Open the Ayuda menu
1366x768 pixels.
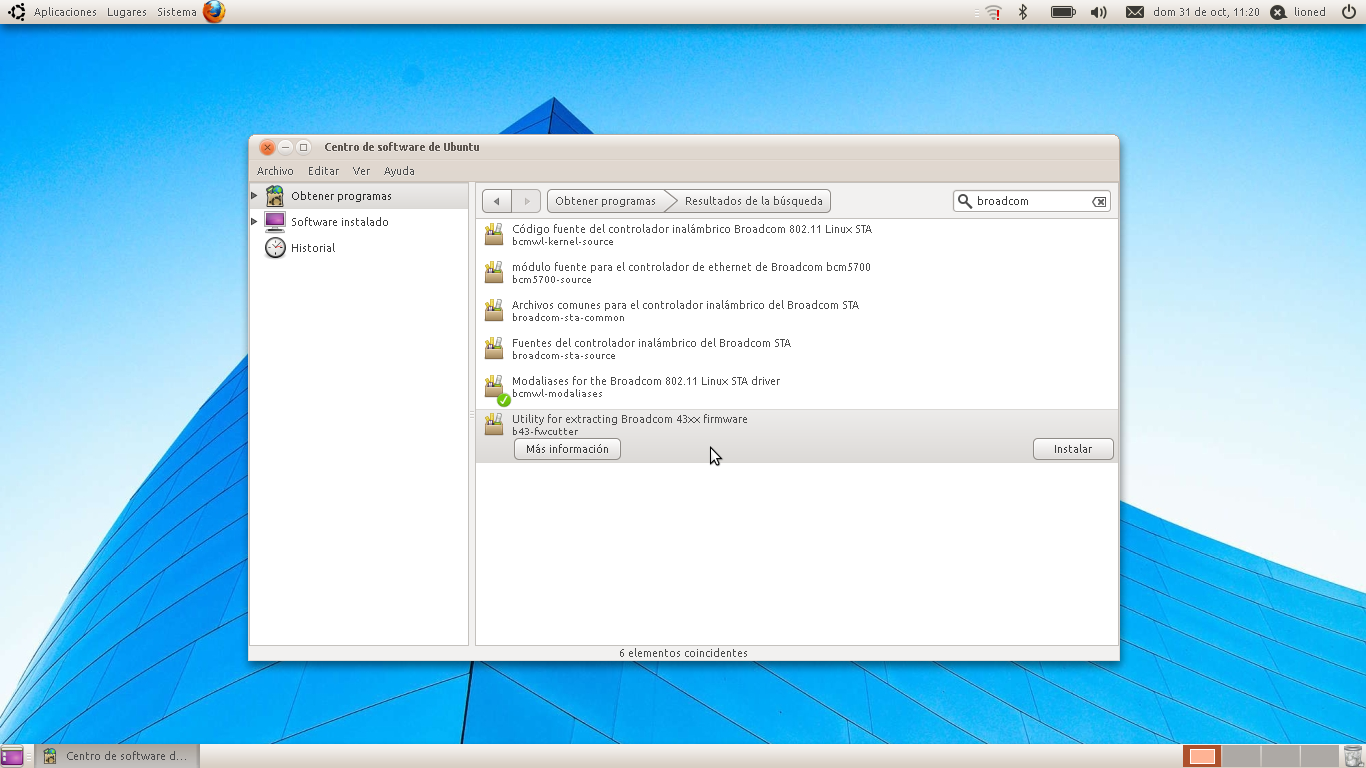pyautogui.click(x=399, y=171)
